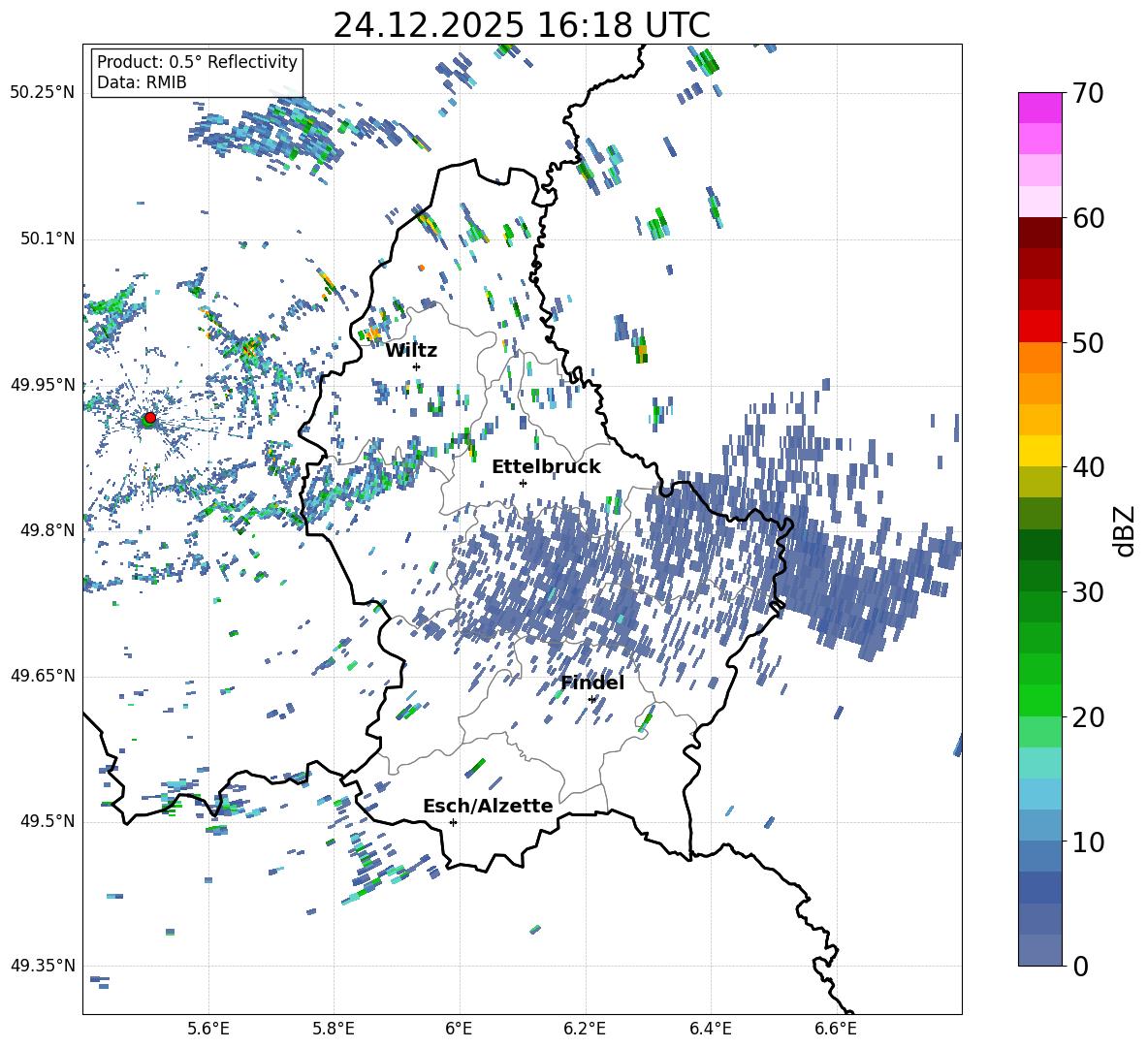Click the Findel location cross marker
Viewport: 1148px width, 1048px height.
coord(591,700)
